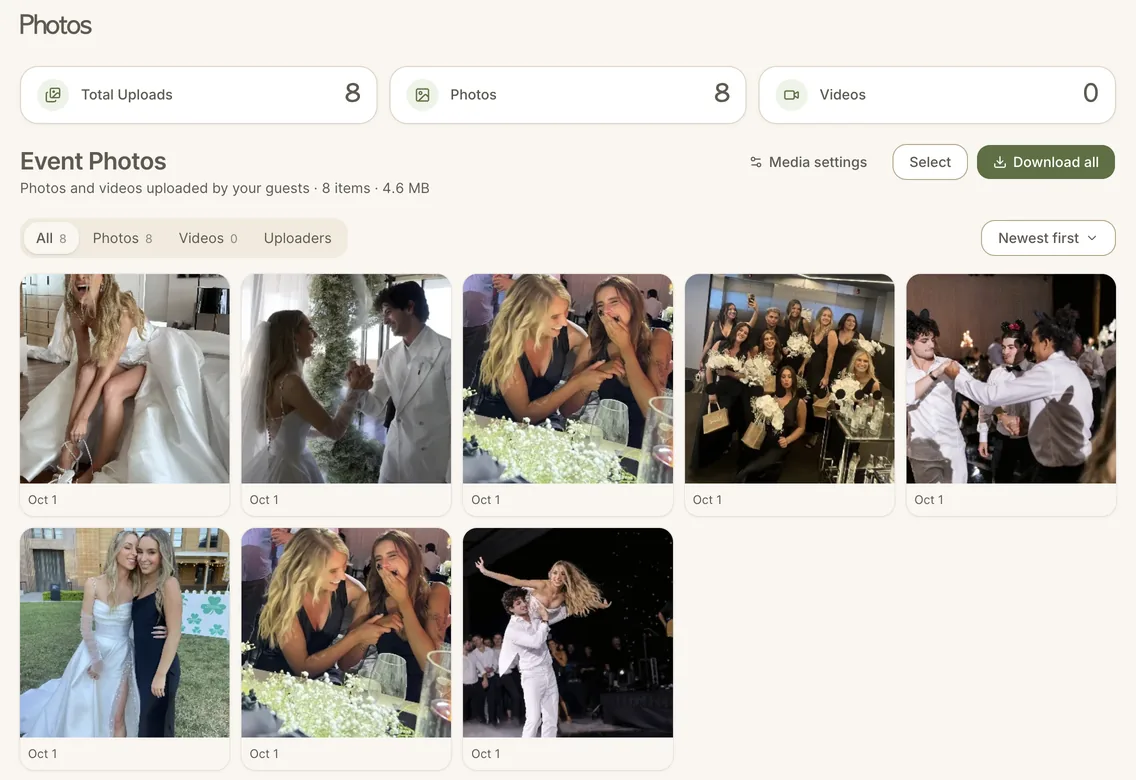Open photo of men dancing in white shirts
The image size is (1136, 780).
click(x=1011, y=379)
